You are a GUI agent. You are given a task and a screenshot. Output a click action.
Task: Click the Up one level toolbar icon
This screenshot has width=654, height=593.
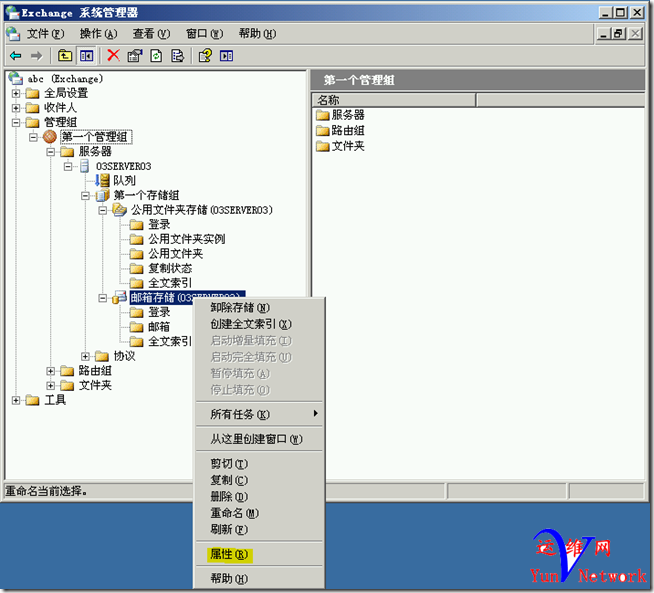(x=65, y=55)
